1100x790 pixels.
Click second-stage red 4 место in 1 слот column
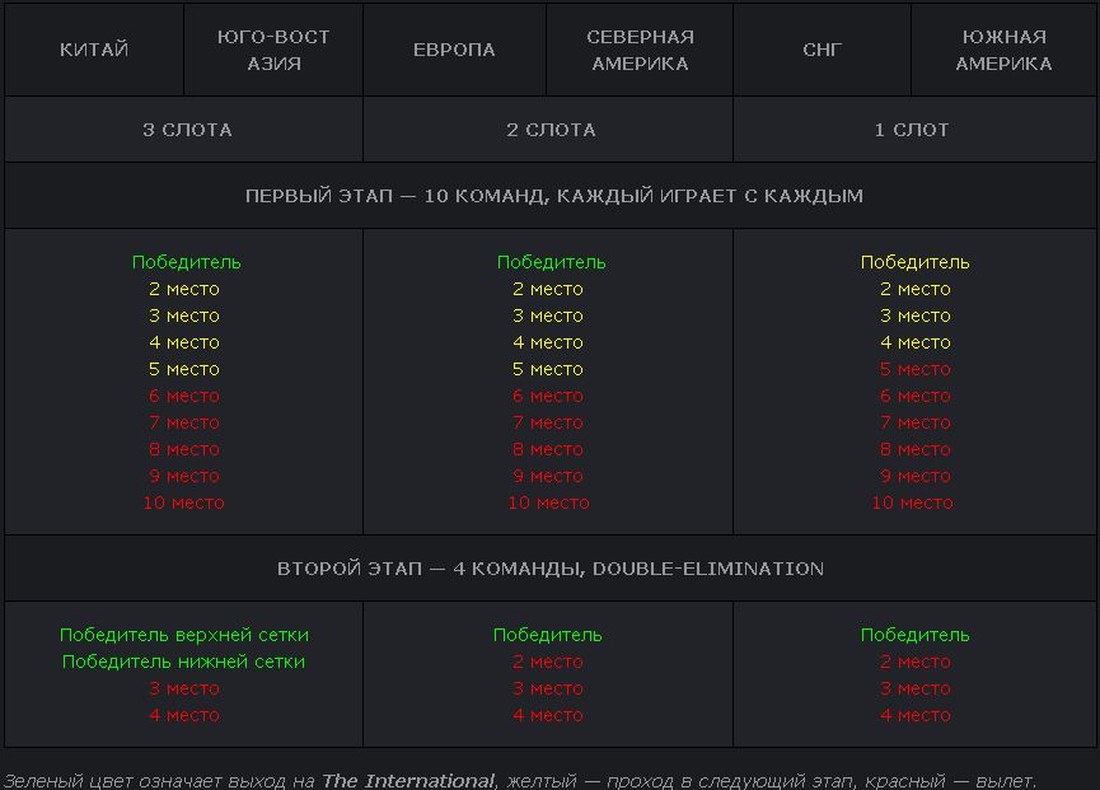click(x=915, y=716)
